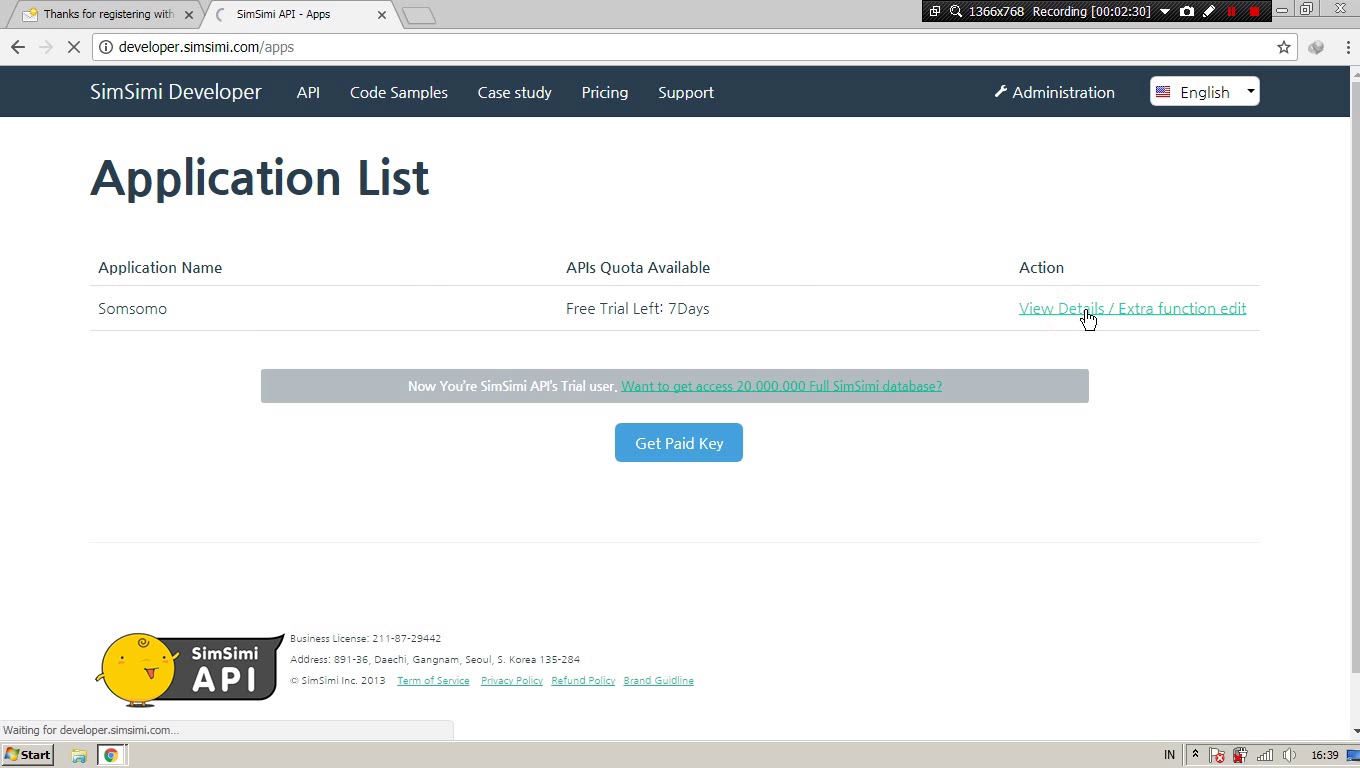Click the APIs Quota Available column header

(x=638, y=267)
